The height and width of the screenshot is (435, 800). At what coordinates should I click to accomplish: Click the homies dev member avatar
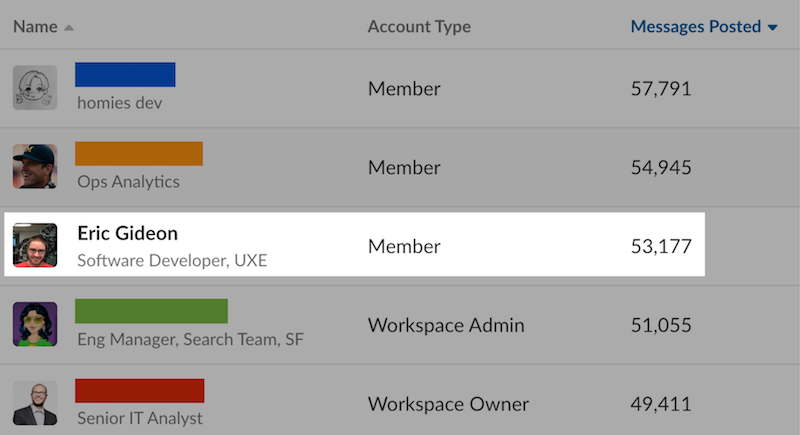[x=35, y=88]
